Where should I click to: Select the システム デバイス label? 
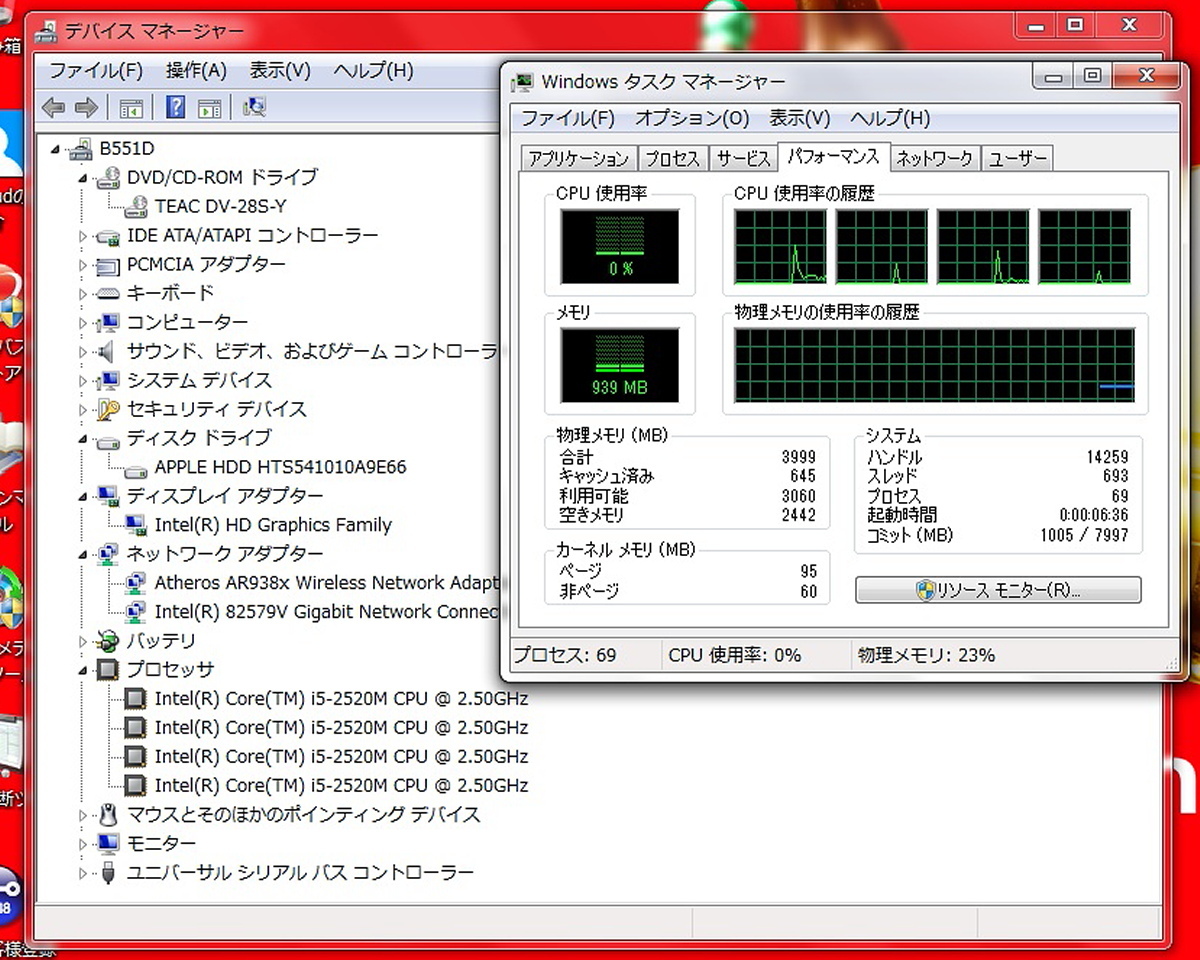click(x=199, y=381)
